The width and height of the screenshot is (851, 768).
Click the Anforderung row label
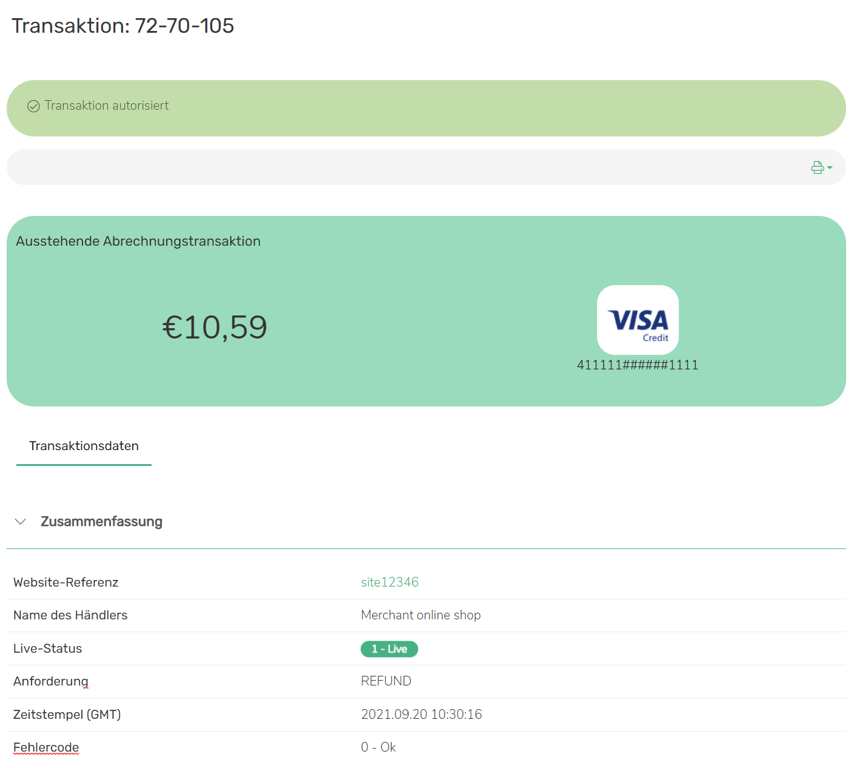point(50,681)
